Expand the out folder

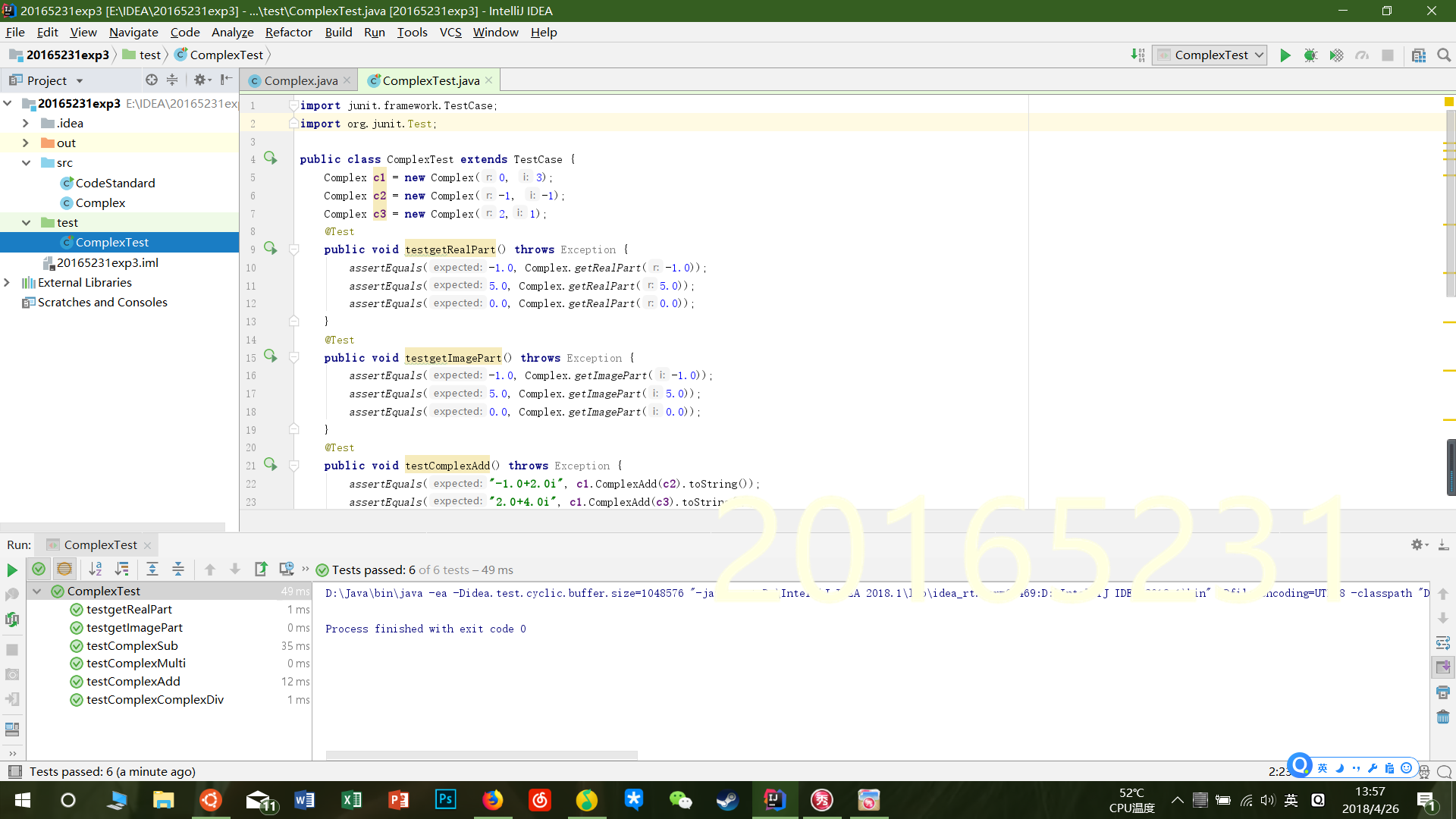[x=26, y=143]
